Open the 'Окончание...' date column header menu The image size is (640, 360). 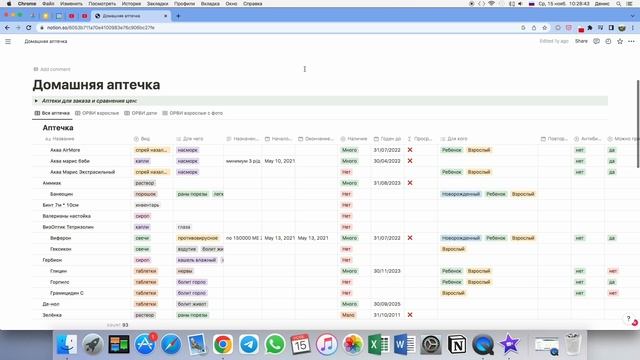pos(316,139)
